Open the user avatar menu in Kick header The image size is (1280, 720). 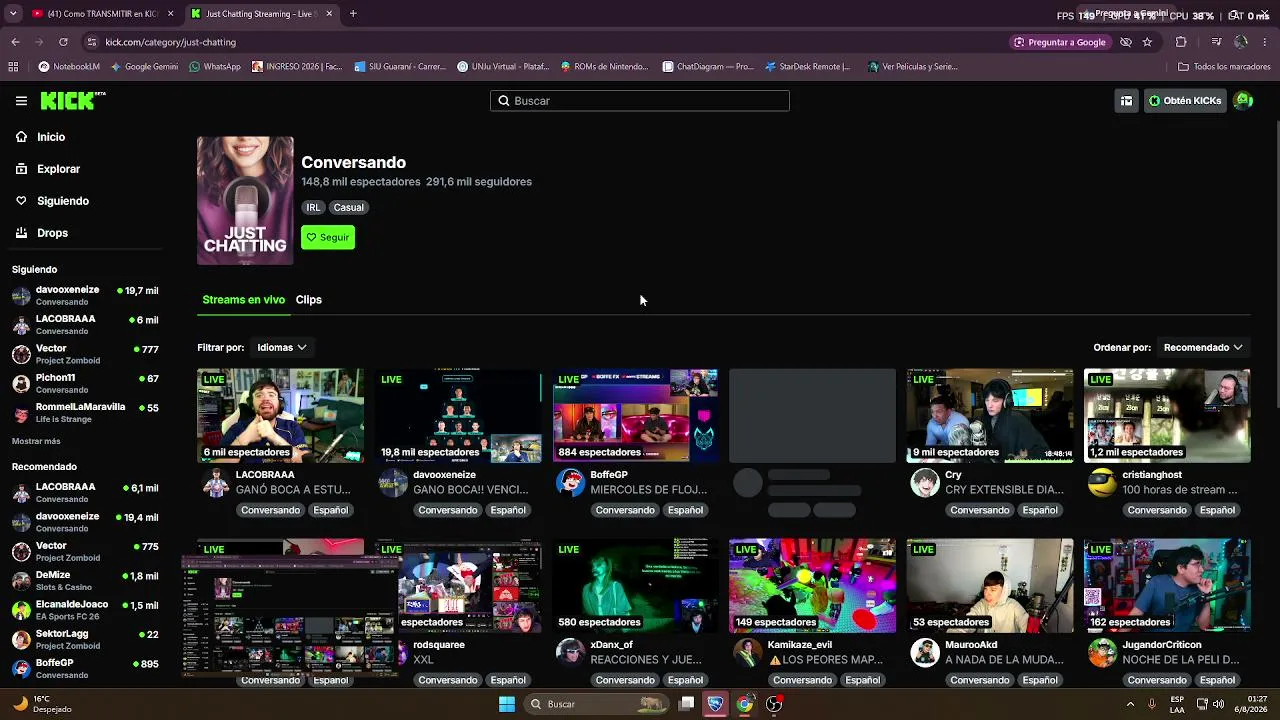pos(1244,101)
